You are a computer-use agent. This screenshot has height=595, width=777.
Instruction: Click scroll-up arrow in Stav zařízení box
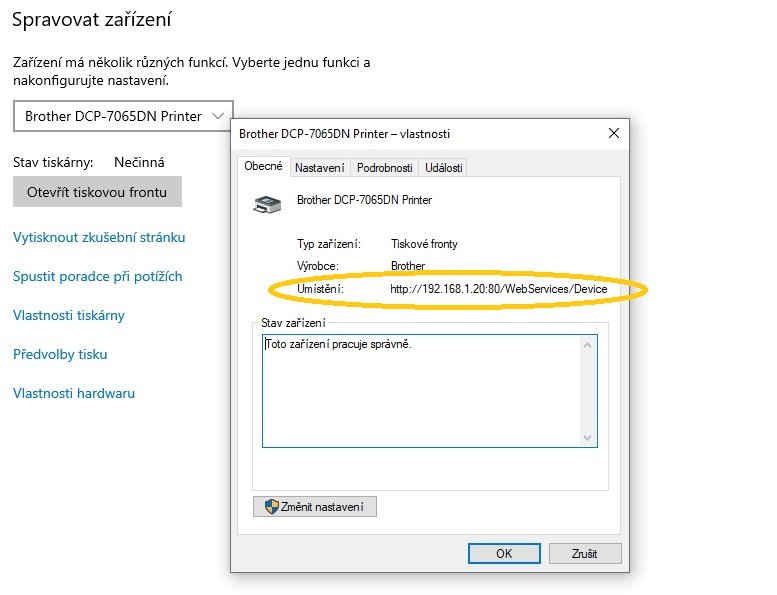(588, 345)
